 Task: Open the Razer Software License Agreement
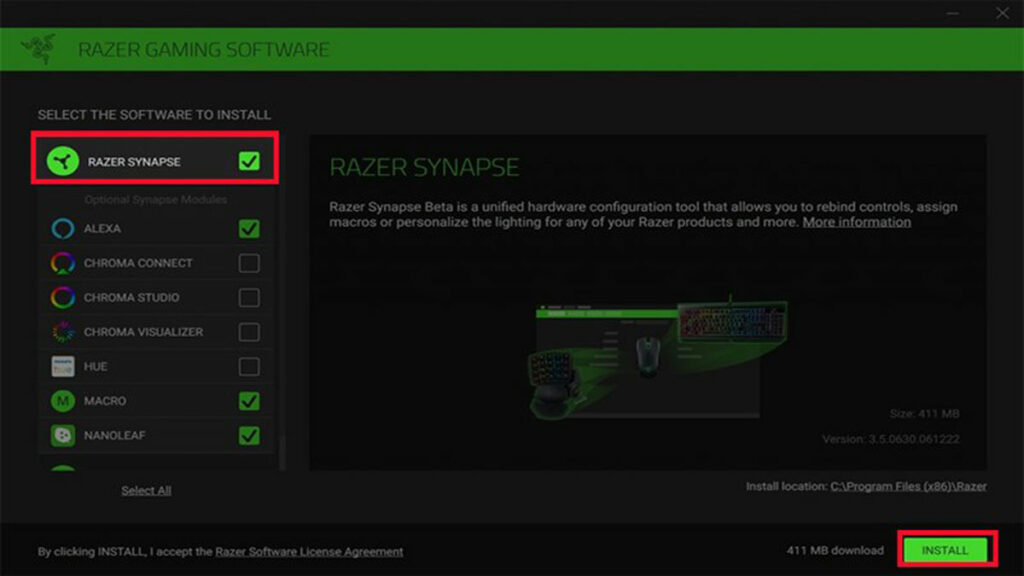click(x=307, y=550)
